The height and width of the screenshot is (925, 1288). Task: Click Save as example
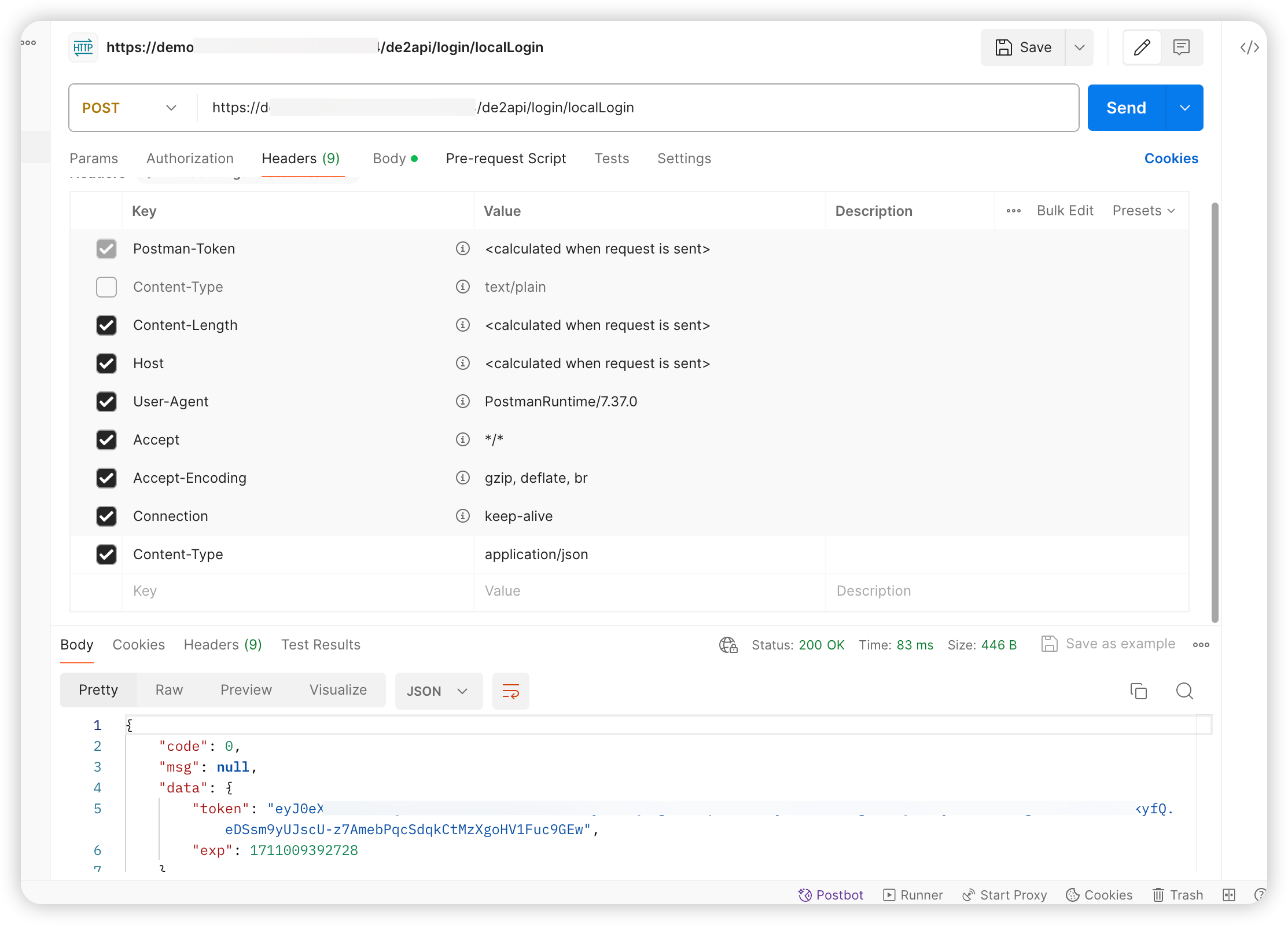click(x=1120, y=644)
